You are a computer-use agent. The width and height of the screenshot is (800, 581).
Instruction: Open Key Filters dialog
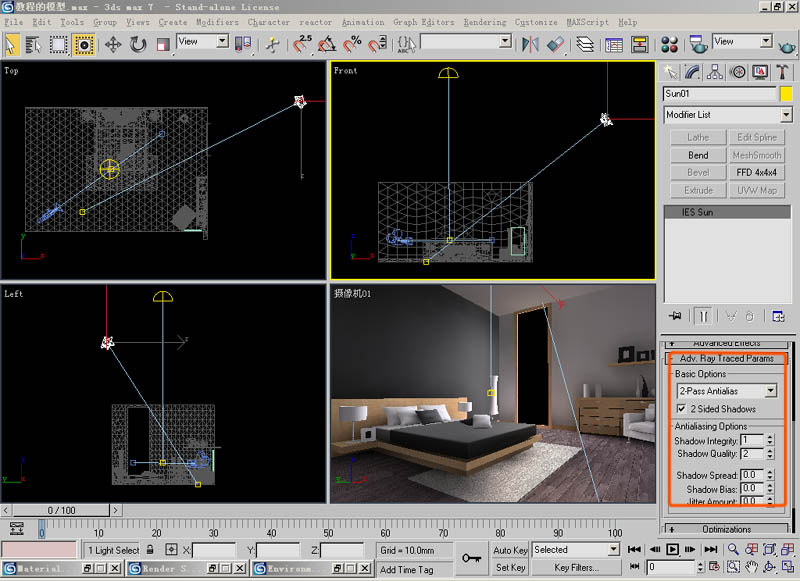(x=577, y=567)
